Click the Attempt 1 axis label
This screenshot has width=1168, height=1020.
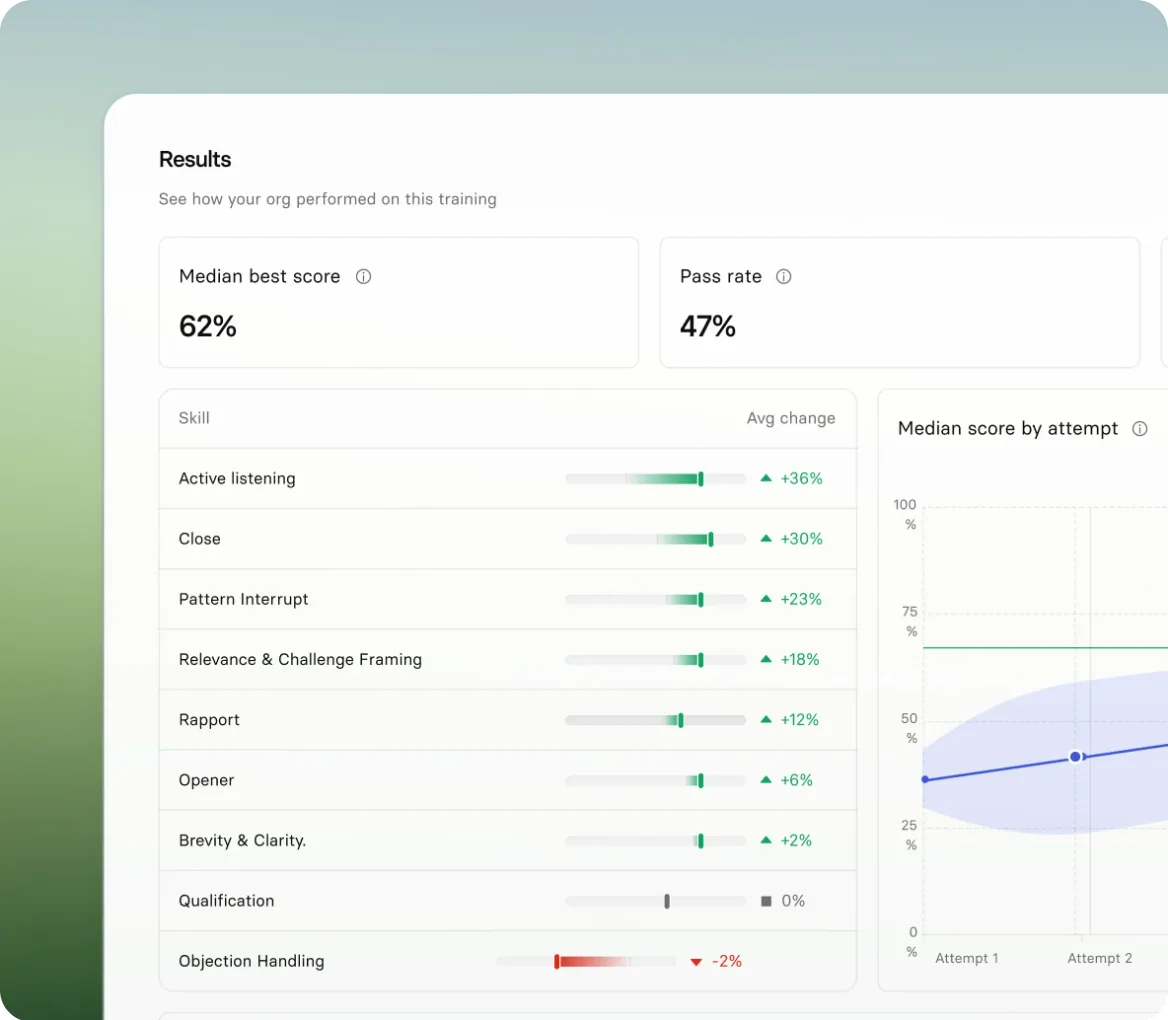click(967, 958)
